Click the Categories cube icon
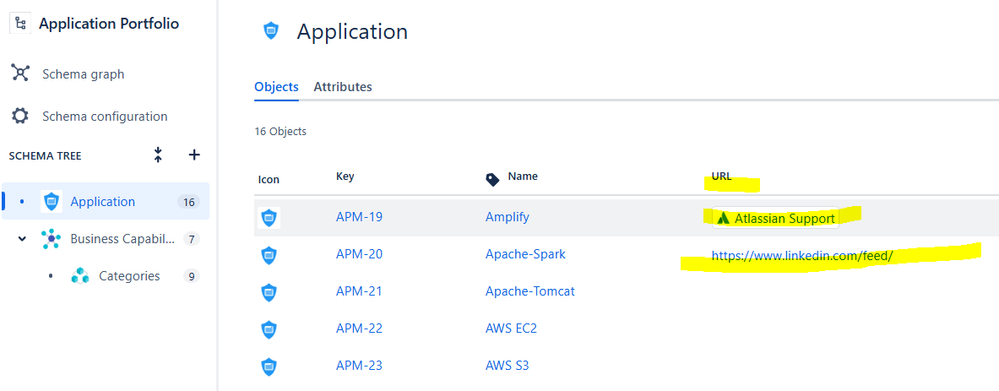 [x=80, y=276]
